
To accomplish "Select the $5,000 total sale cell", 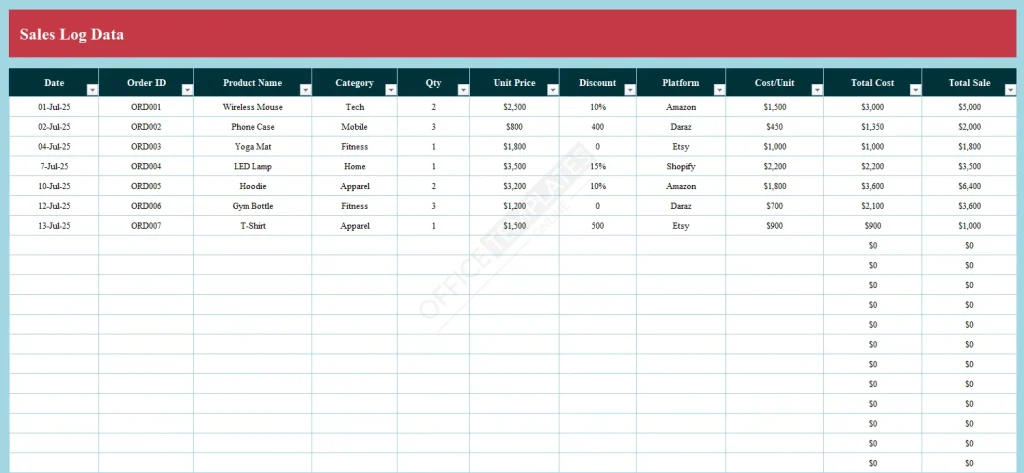I will [x=970, y=106].
